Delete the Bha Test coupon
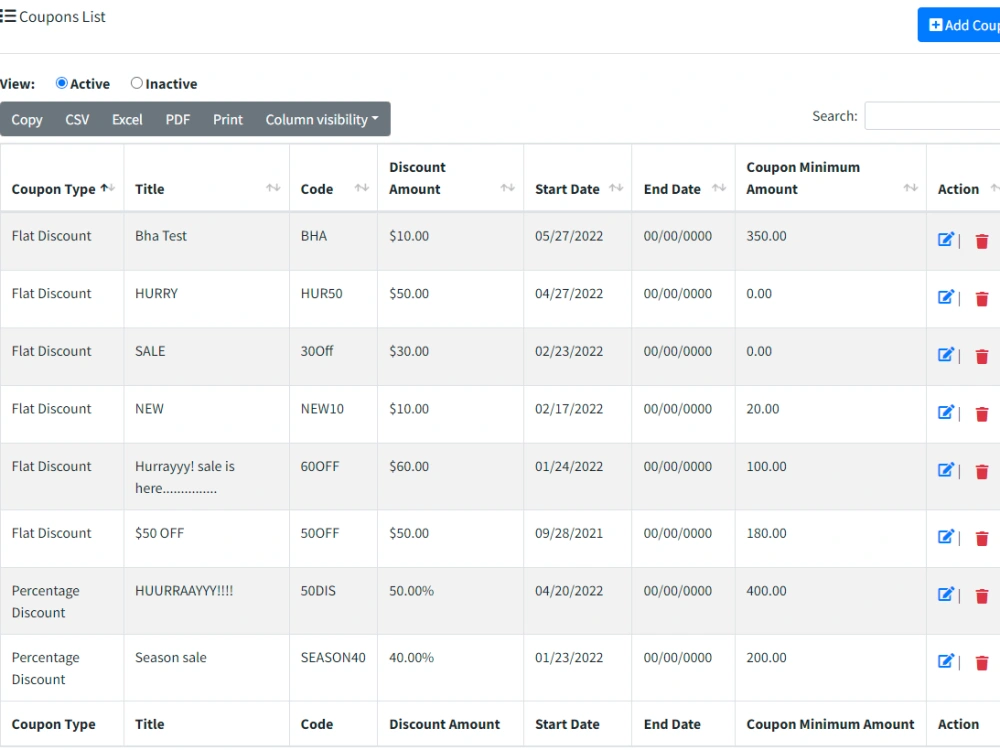The image size is (1000, 750). click(x=981, y=241)
